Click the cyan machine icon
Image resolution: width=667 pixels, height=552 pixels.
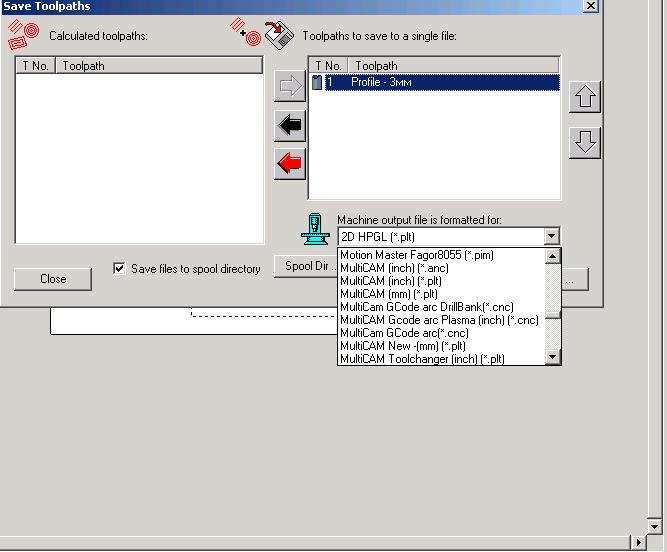tap(315, 229)
